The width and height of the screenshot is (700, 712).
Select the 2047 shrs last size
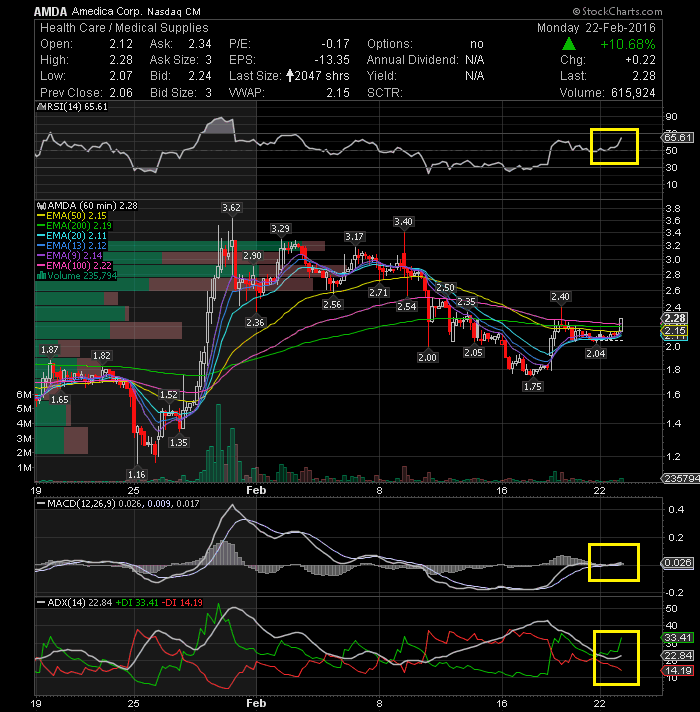[322, 76]
